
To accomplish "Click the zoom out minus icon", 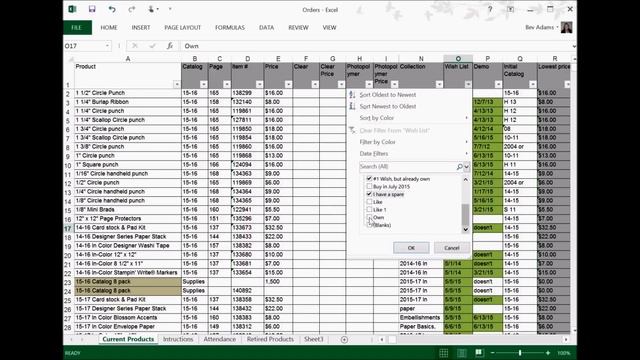I will [x=493, y=353].
